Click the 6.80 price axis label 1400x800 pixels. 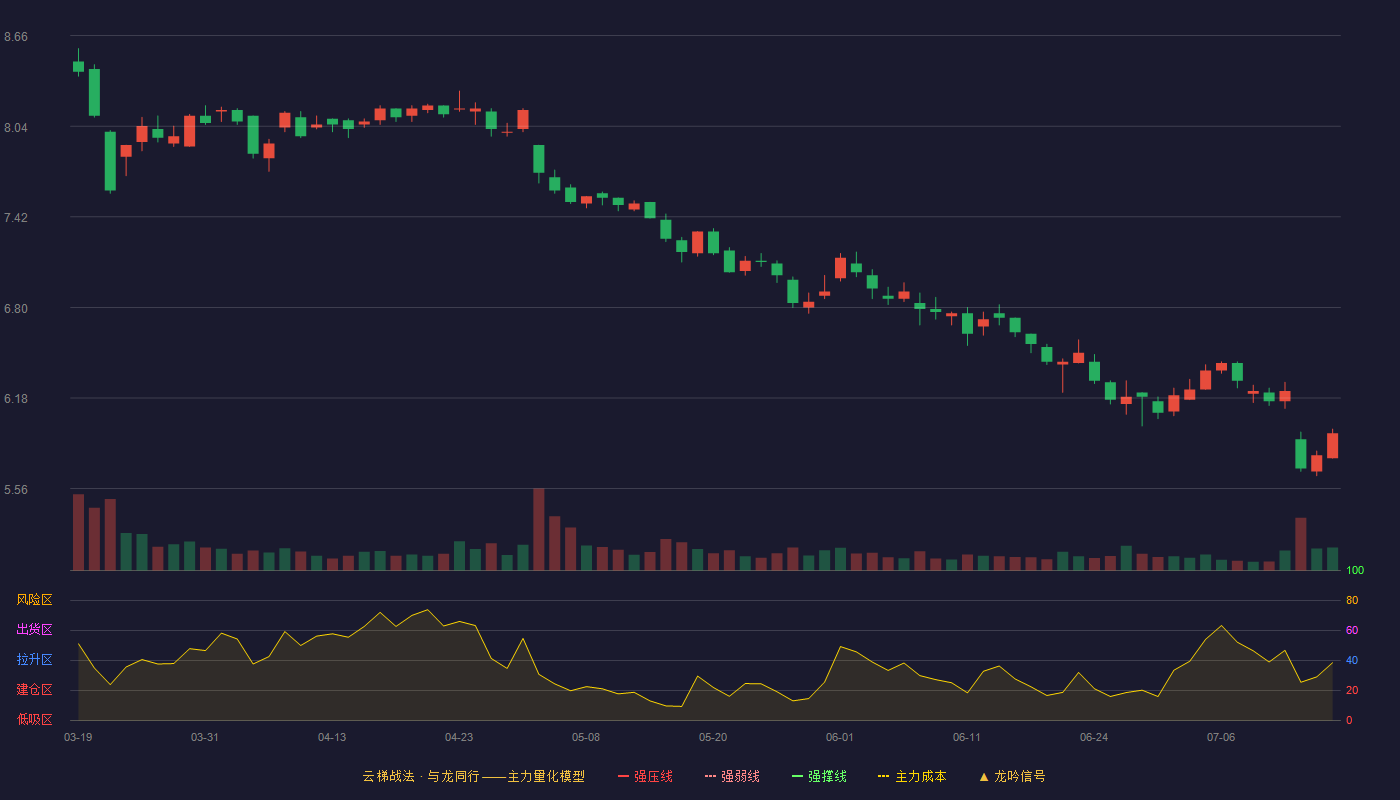click(16, 309)
